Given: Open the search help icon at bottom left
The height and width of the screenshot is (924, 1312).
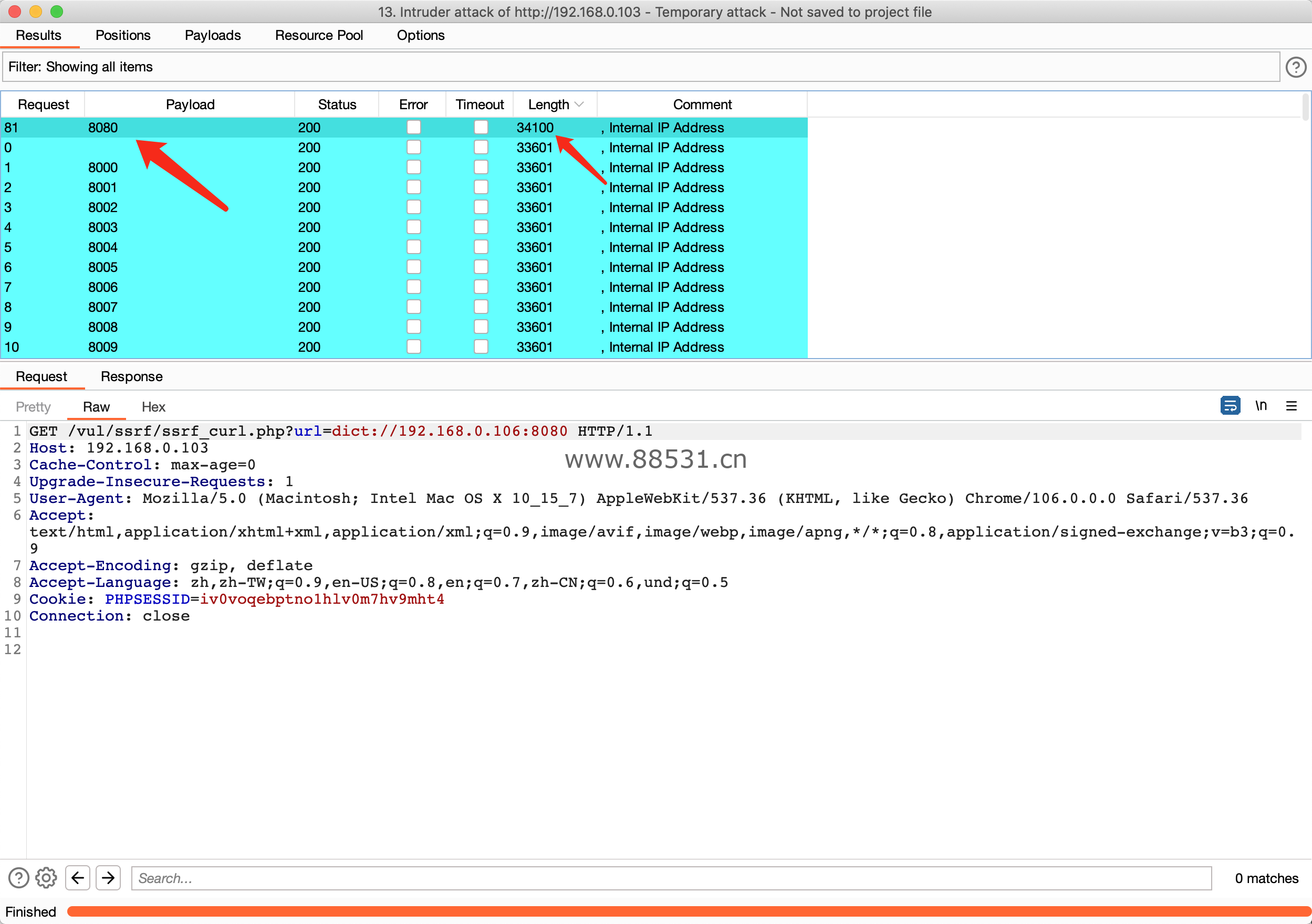Looking at the screenshot, I should [x=18, y=878].
